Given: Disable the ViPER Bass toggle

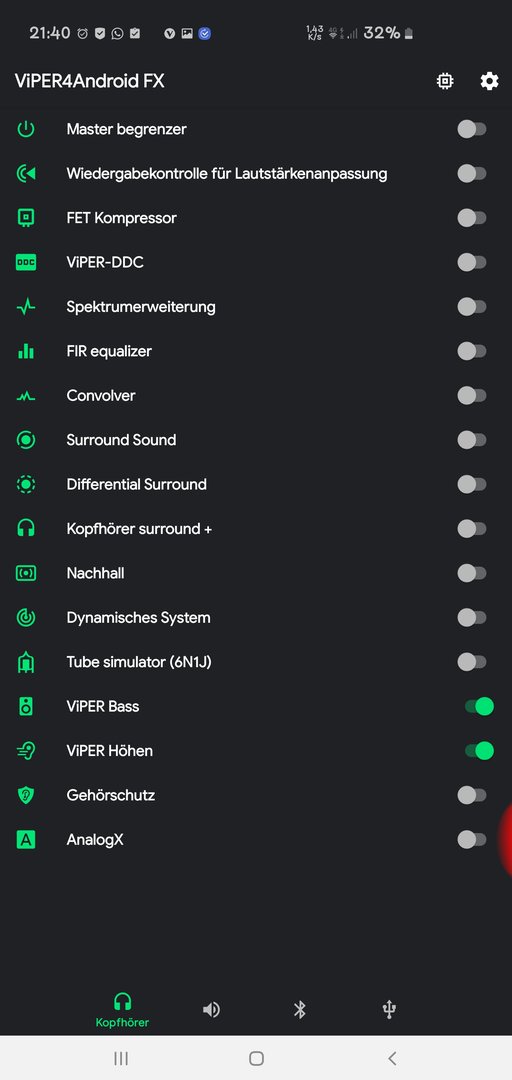Looking at the screenshot, I should click(x=479, y=706).
